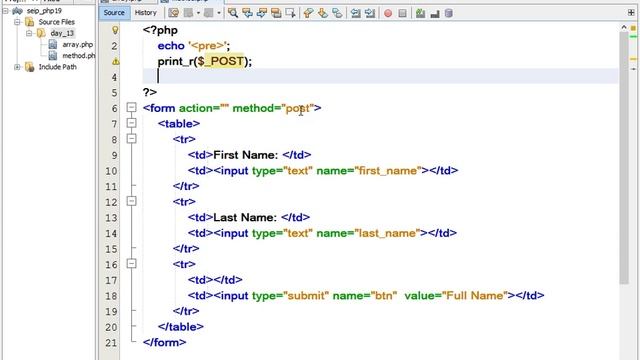The width and height of the screenshot is (640, 360).
Task: Toggle Bookmark toolbar icon
Action: pyautogui.click(x=337, y=13)
